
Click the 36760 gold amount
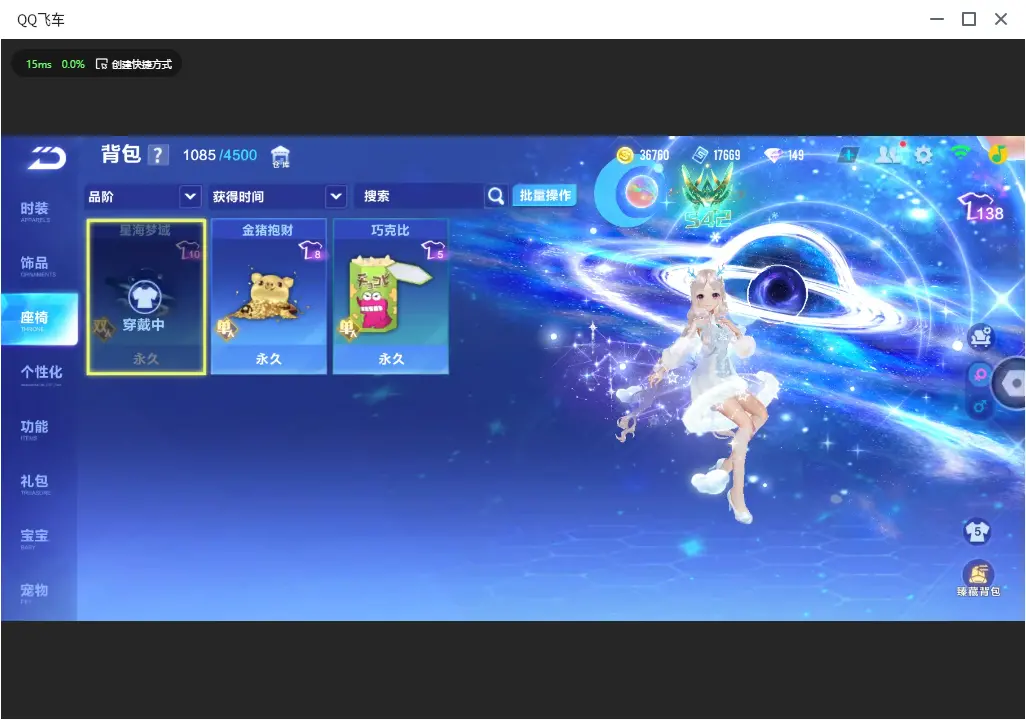(x=654, y=155)
